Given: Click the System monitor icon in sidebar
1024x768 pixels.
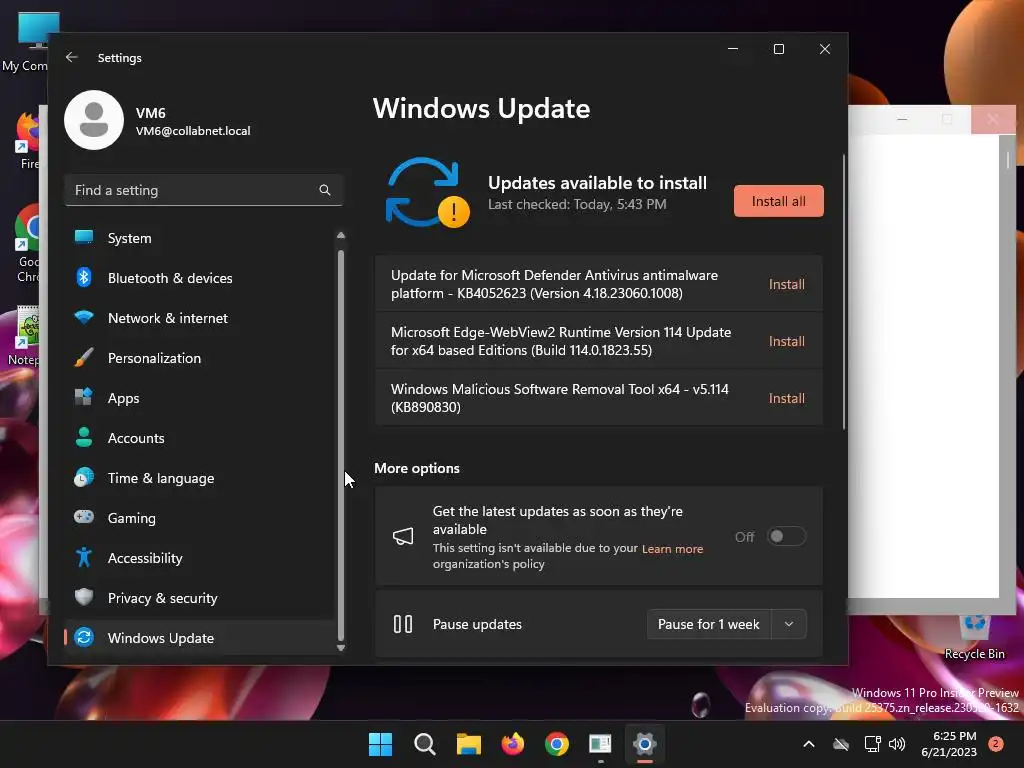Looking at the screenshot, I should [x=84, y=238].
